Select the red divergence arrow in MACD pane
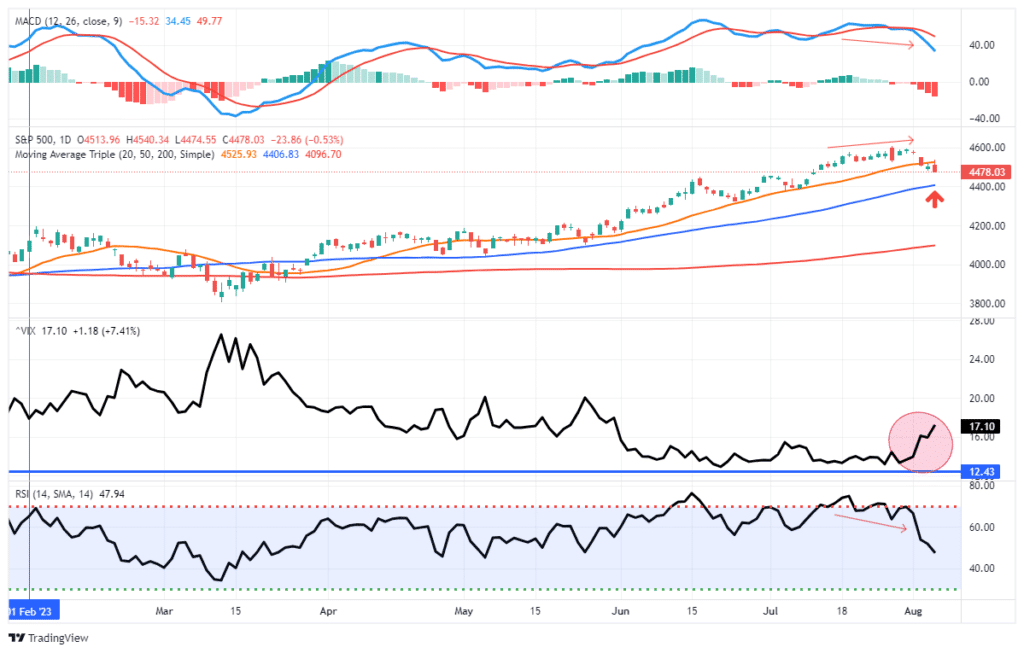This screenshot has height=653, width=1024. (878, 43)
